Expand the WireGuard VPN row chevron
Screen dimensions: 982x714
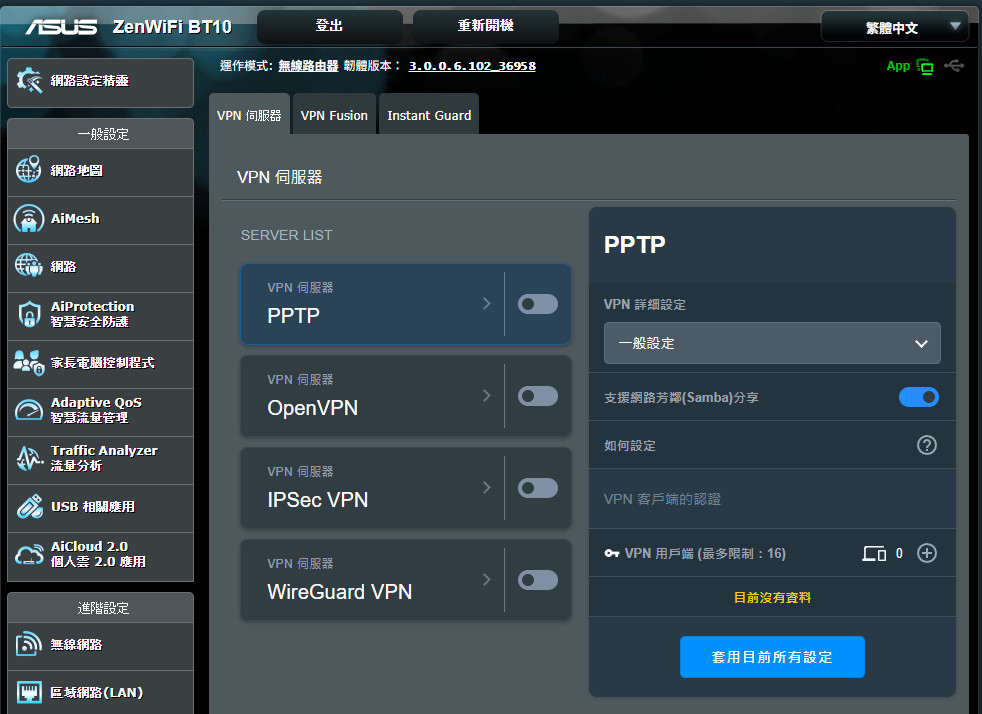(487, 580)
